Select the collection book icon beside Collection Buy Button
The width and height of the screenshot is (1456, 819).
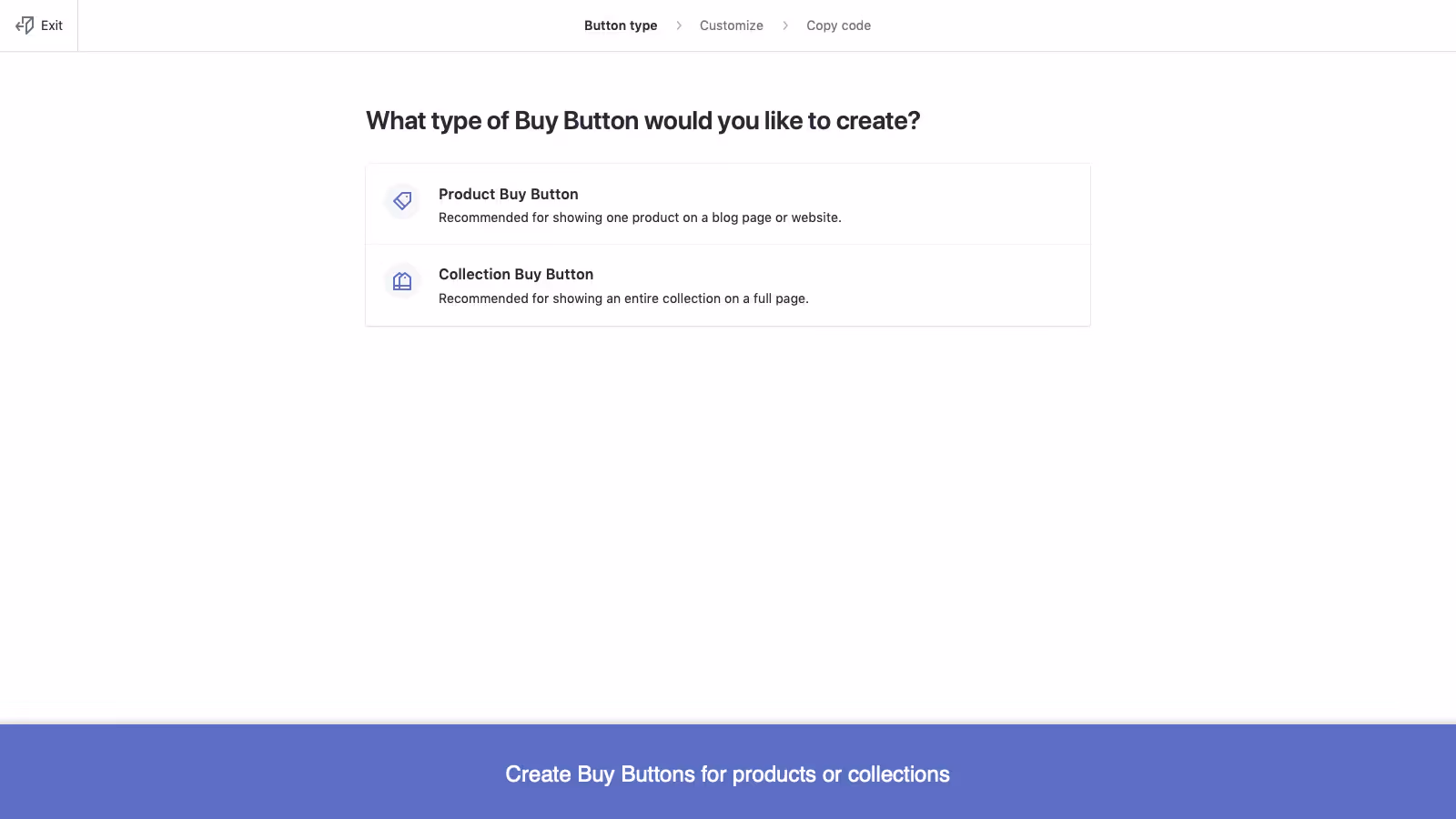pos(401,281)
